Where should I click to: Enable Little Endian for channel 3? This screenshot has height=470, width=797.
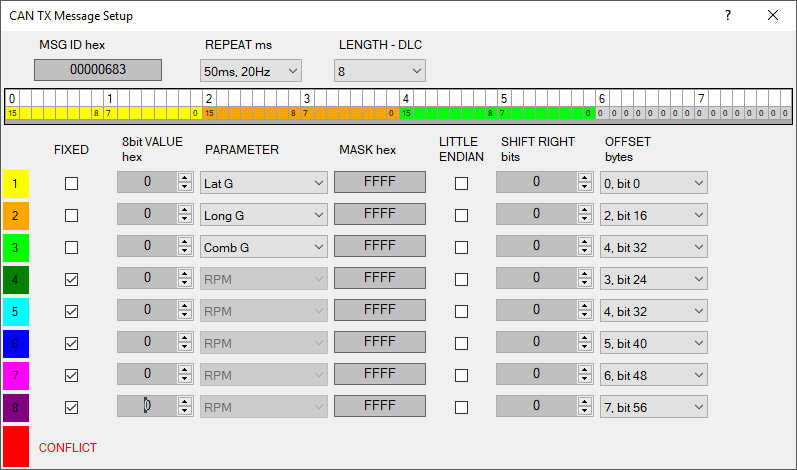point(461,248)
